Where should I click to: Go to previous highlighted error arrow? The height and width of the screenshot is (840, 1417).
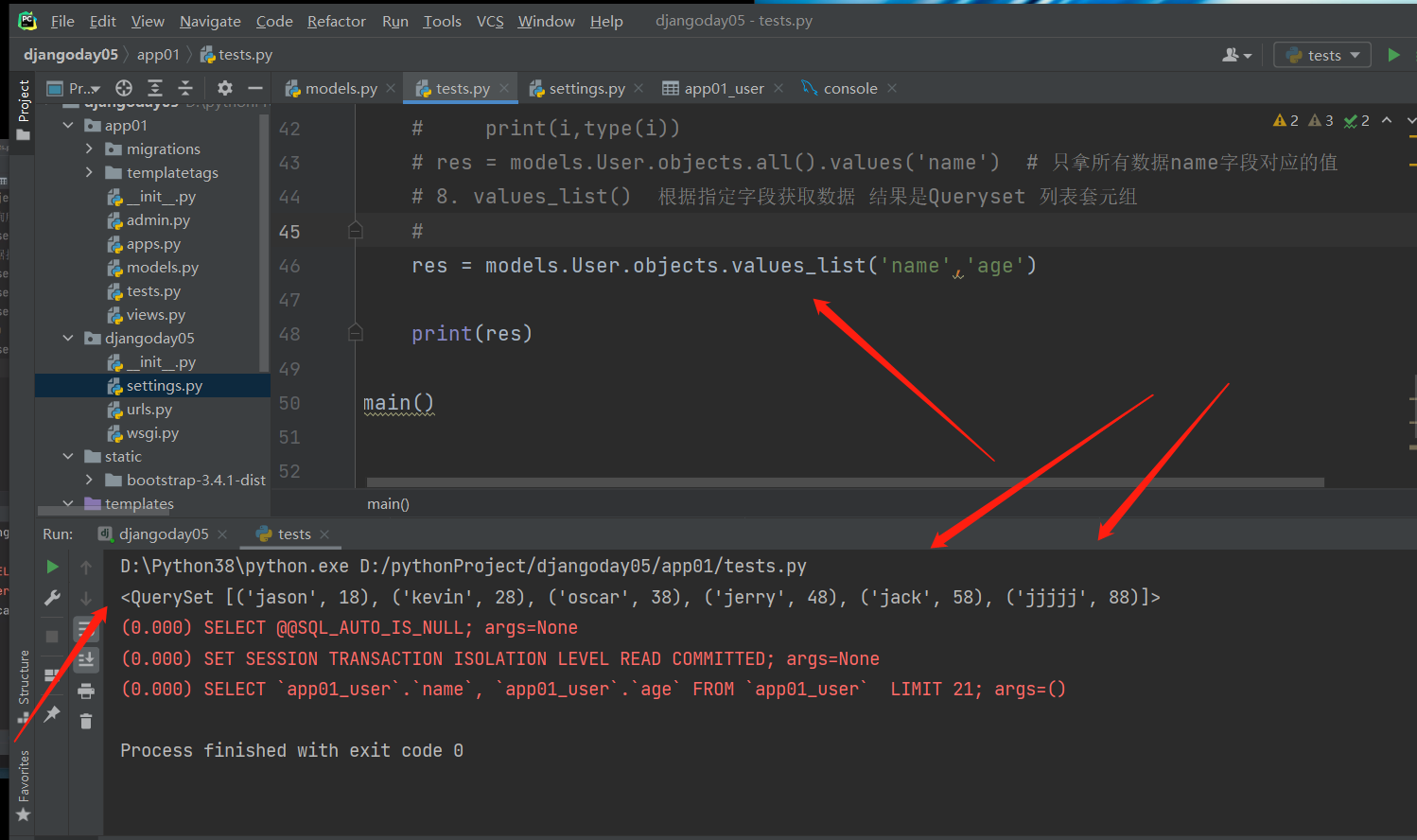tap(1387, 120)
